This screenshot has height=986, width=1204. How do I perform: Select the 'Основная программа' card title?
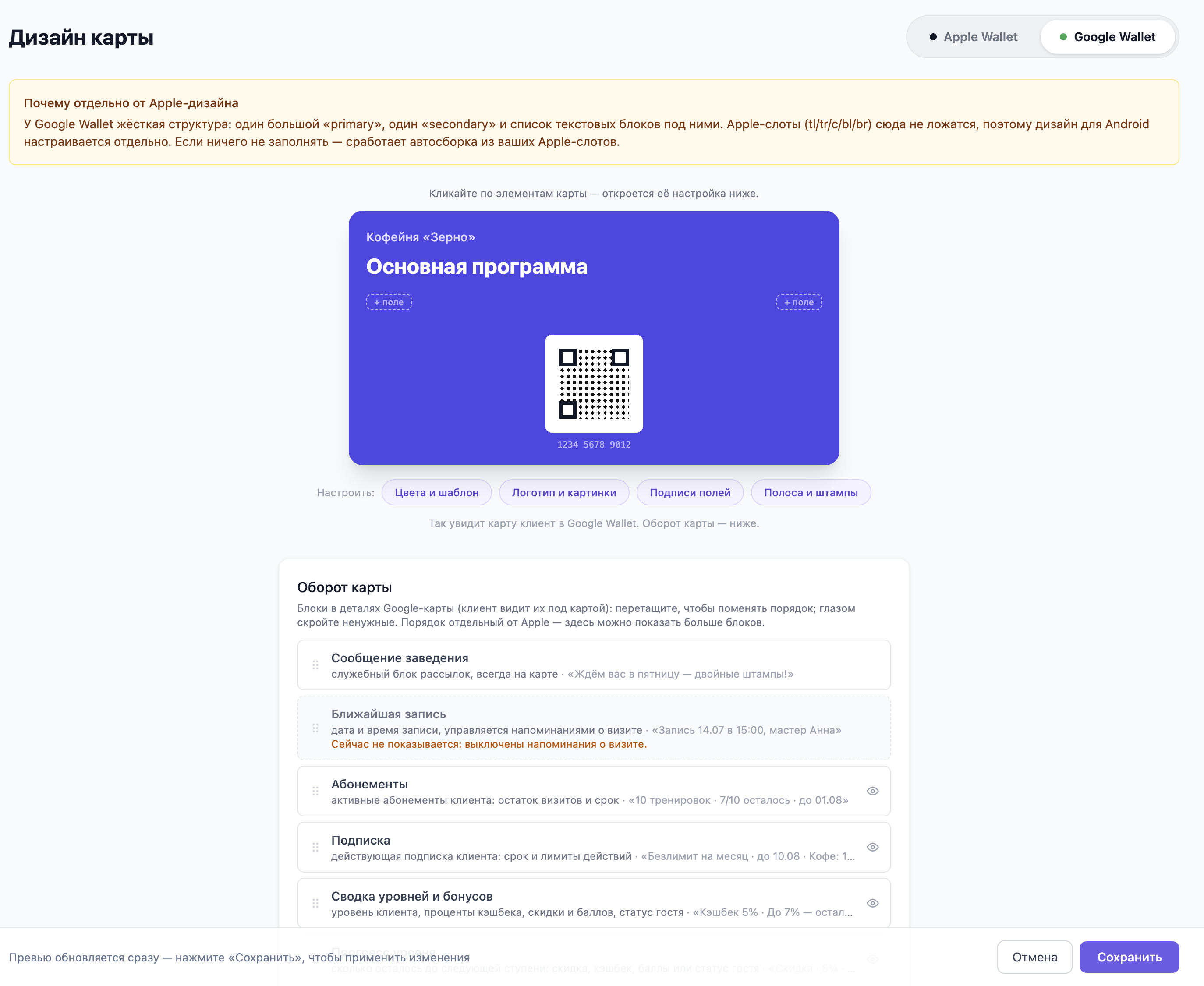(477, 266)
